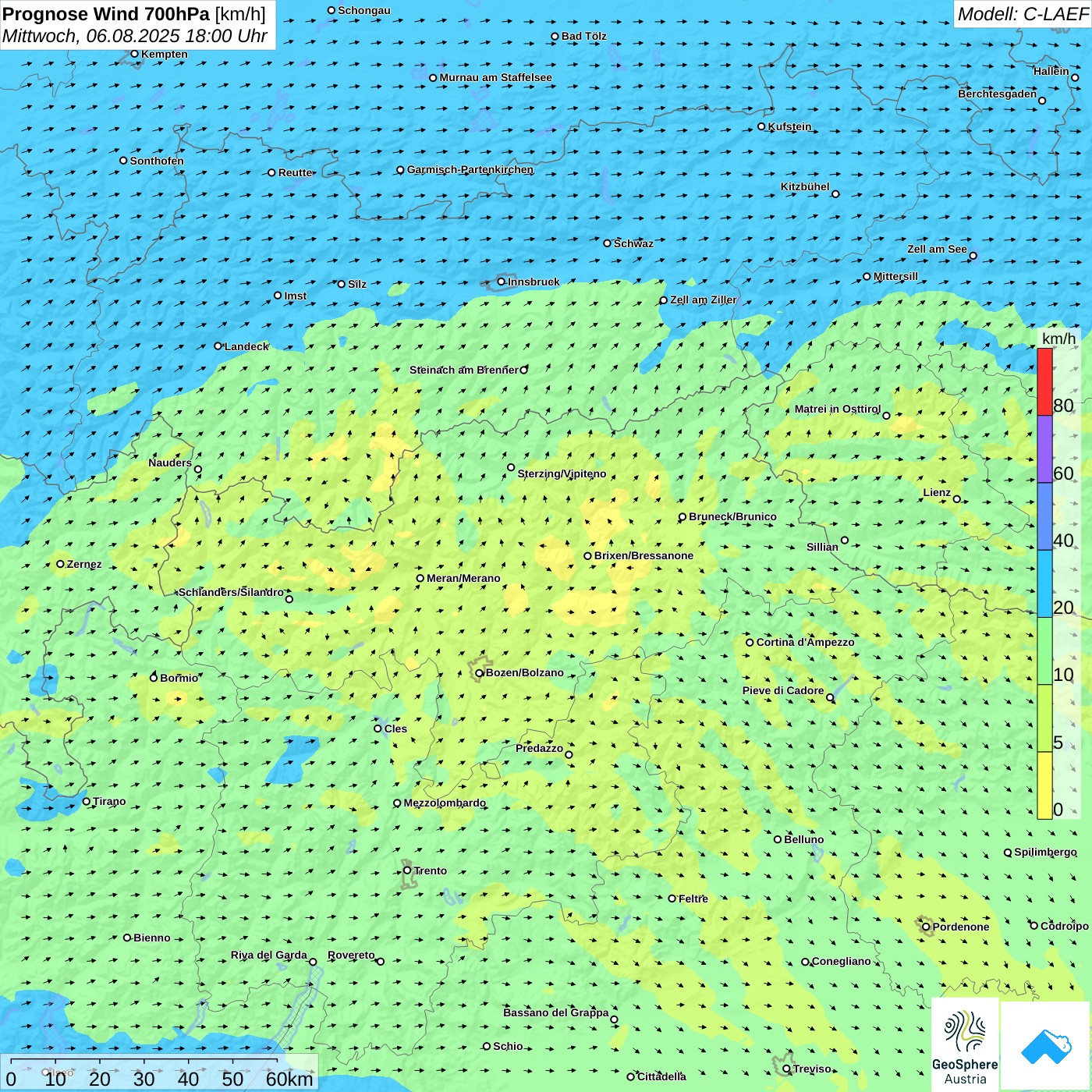The width and height of the screenshot is (1092, 1092).
Task: Click the 'Prognose Wind 700hPa [km/h]' title
Action: 134,14
